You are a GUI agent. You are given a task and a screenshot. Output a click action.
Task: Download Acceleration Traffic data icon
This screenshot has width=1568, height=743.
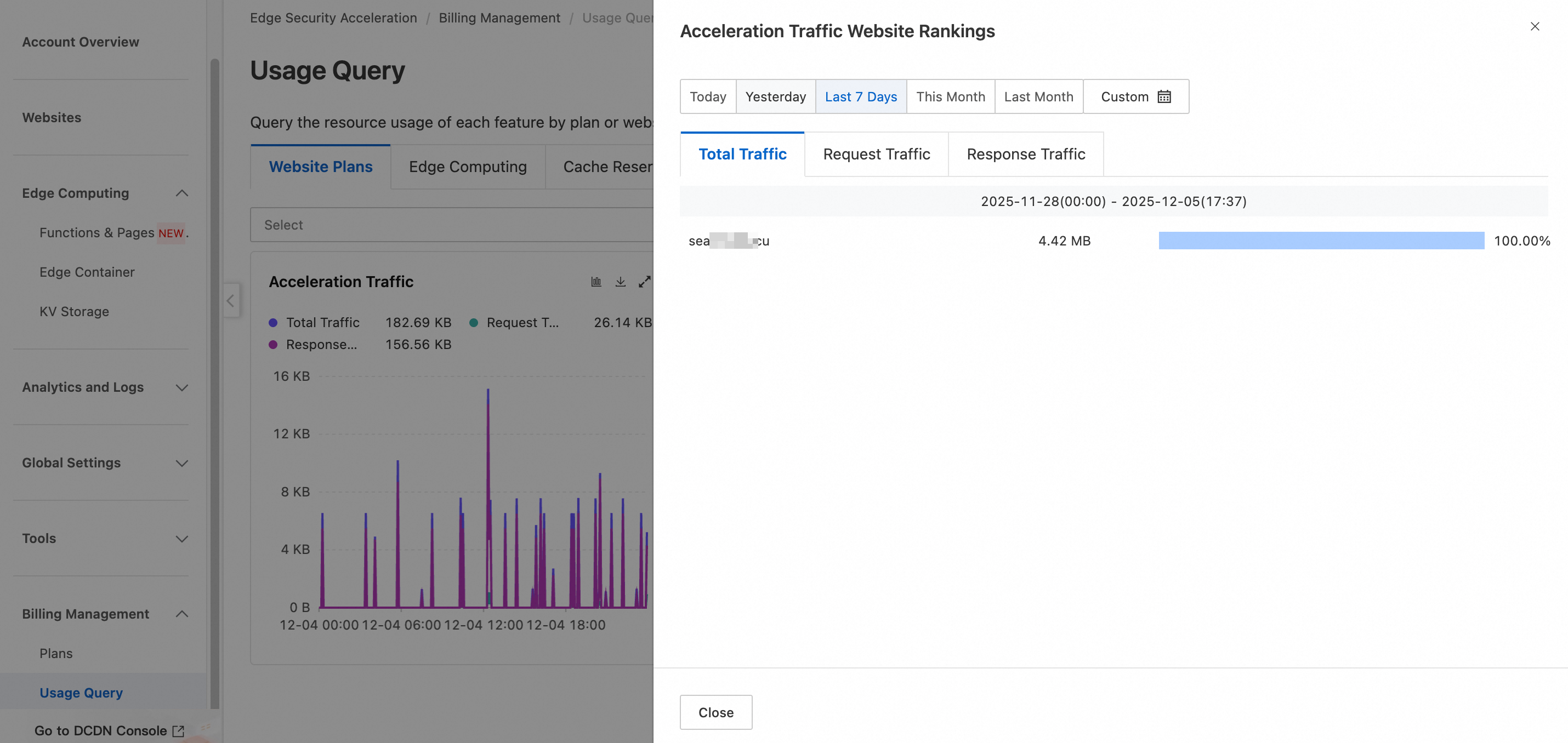click(620, 282)
